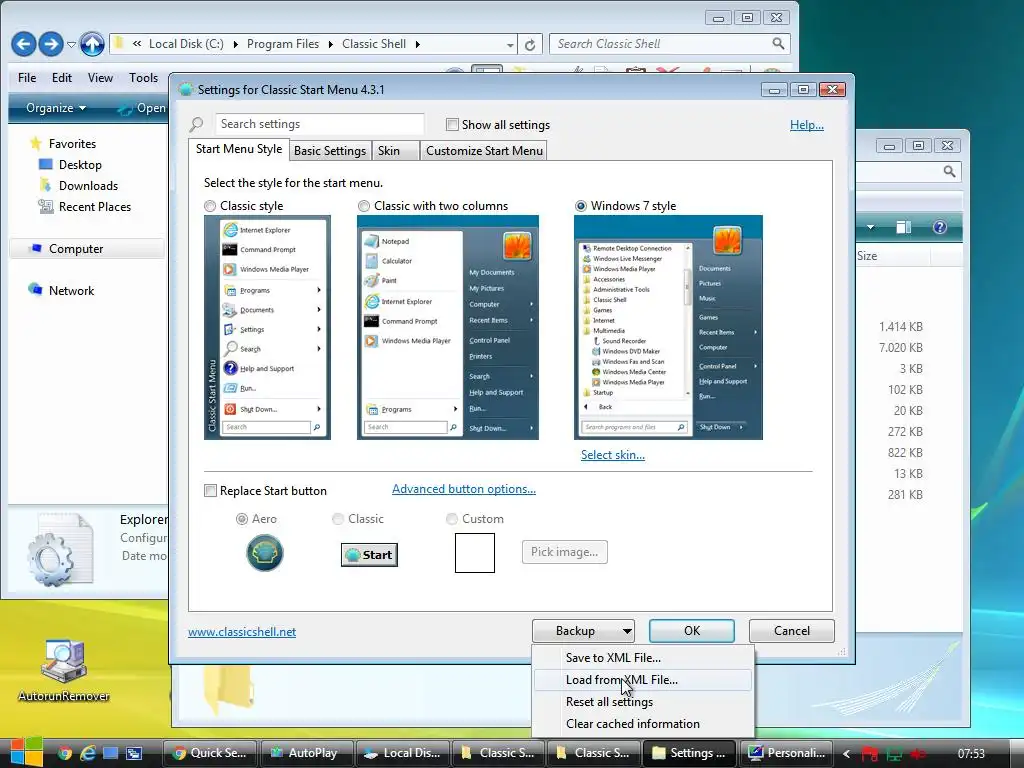
Task: Click the Up one level arrow button
Action: point(92,44)
